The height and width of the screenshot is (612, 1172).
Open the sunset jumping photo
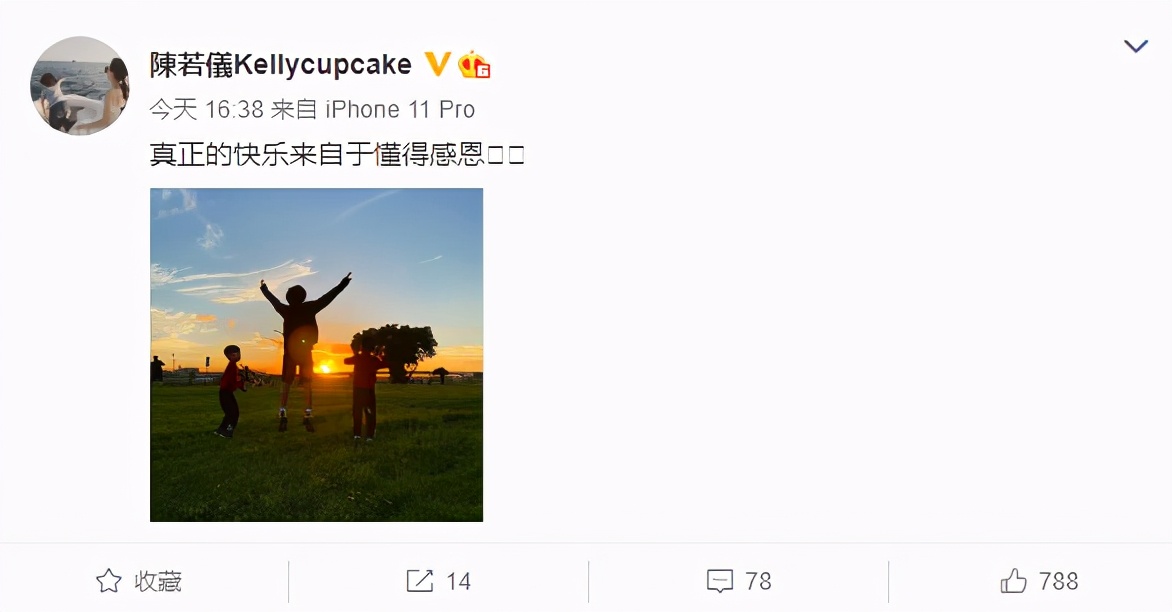click(317, 355)
